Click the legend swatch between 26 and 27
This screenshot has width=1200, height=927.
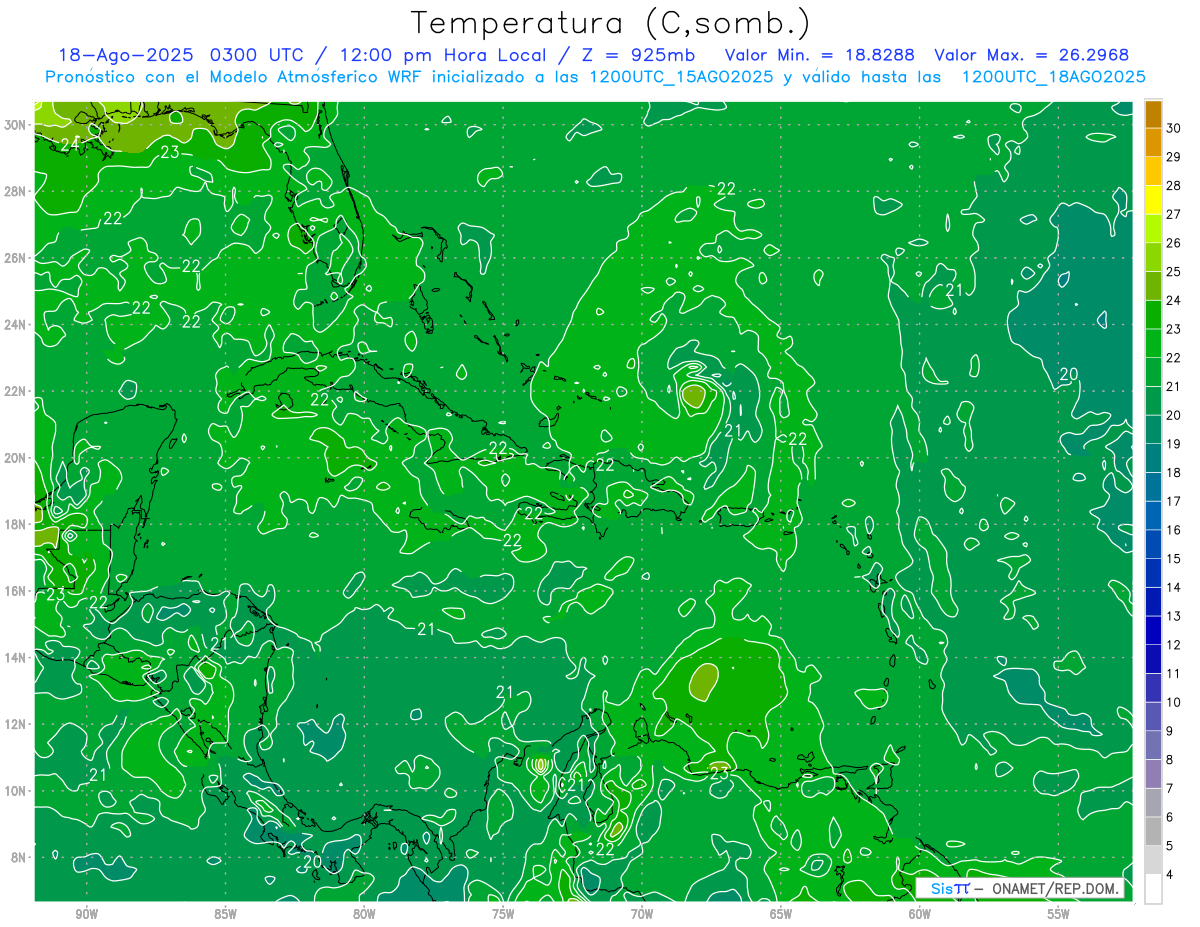(x=1153, y=229)
